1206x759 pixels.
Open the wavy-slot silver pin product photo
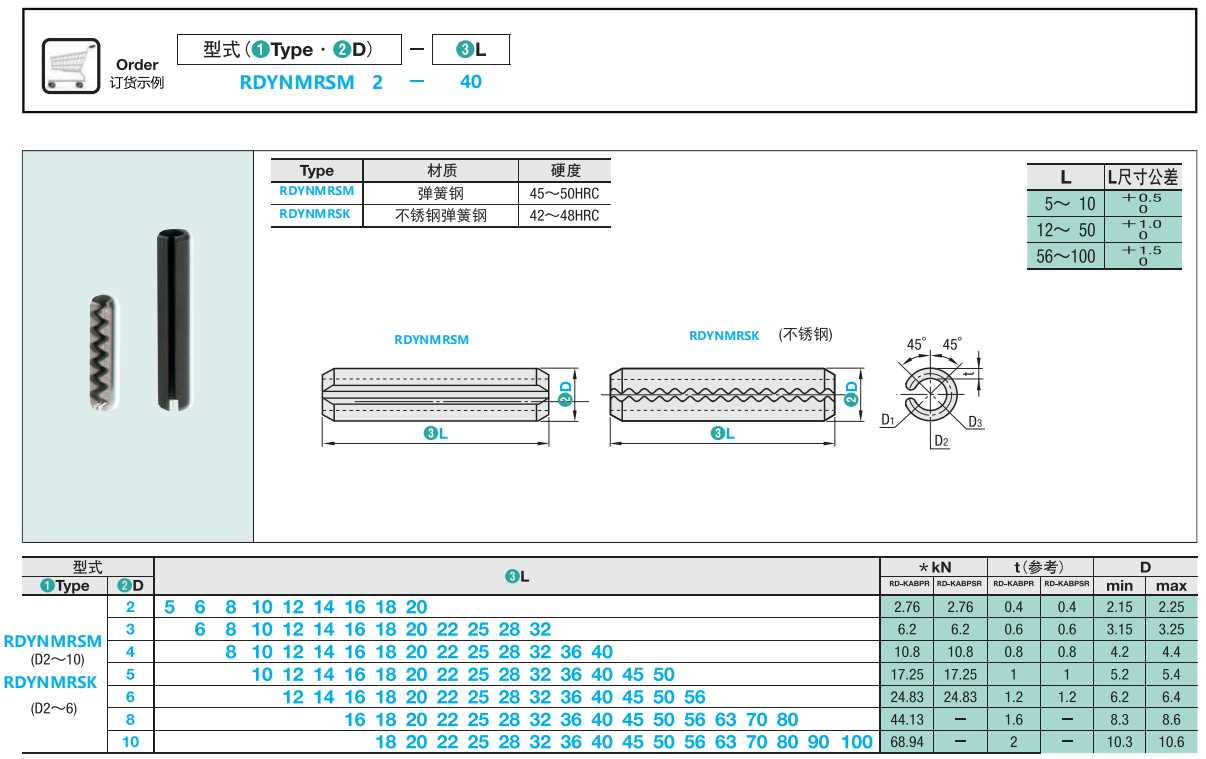click(x=103, y=353)
